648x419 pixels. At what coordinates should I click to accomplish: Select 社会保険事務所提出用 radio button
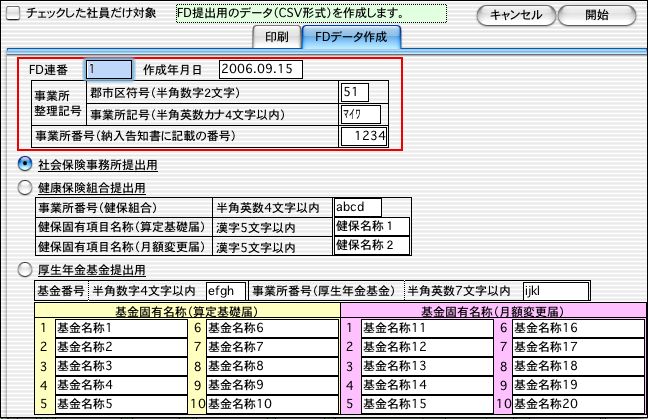pos(25,164)
